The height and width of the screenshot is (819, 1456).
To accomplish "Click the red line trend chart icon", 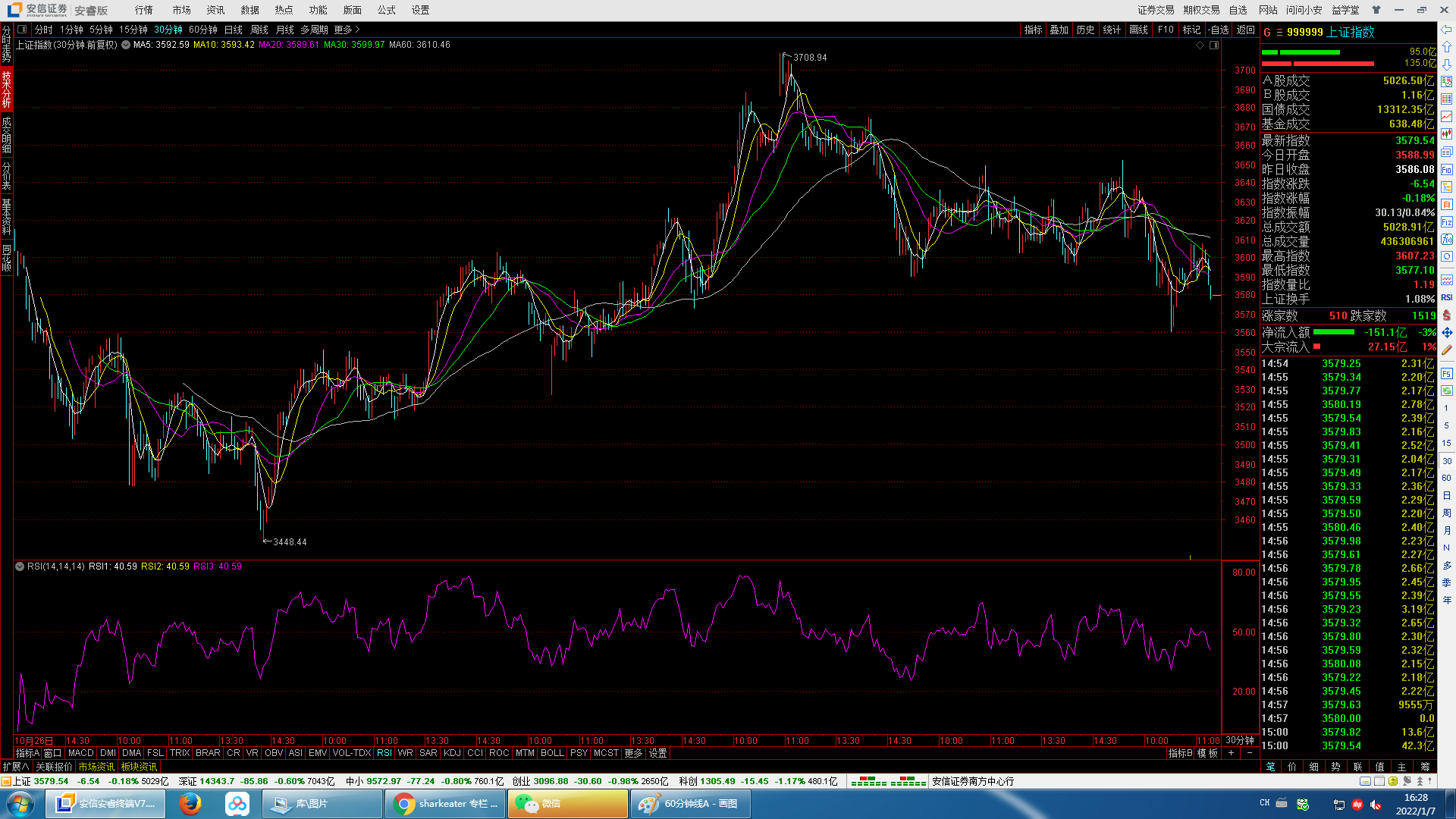I will click(1447, 117).
